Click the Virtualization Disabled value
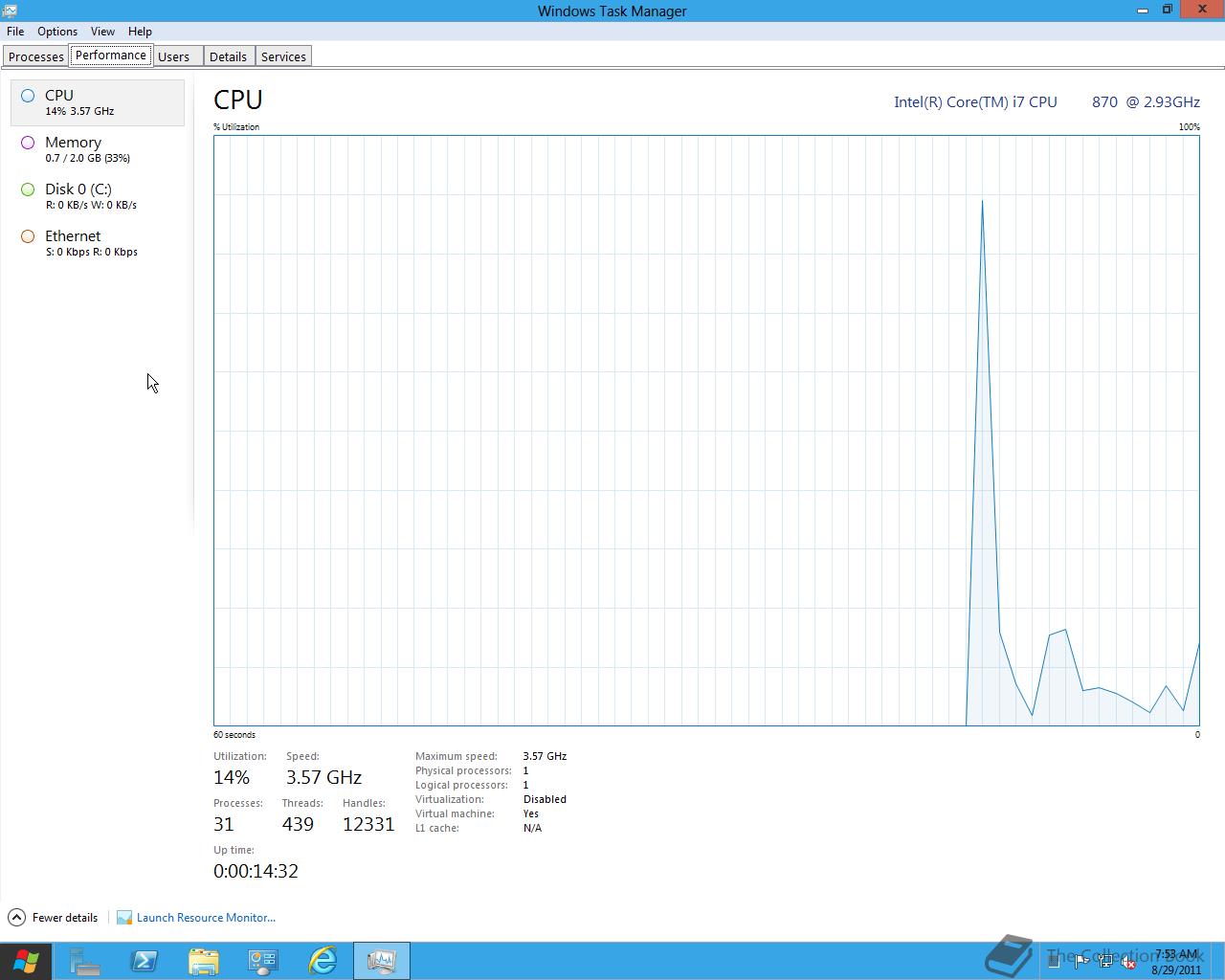This screenshot has width=1225, height=980. 545,799
